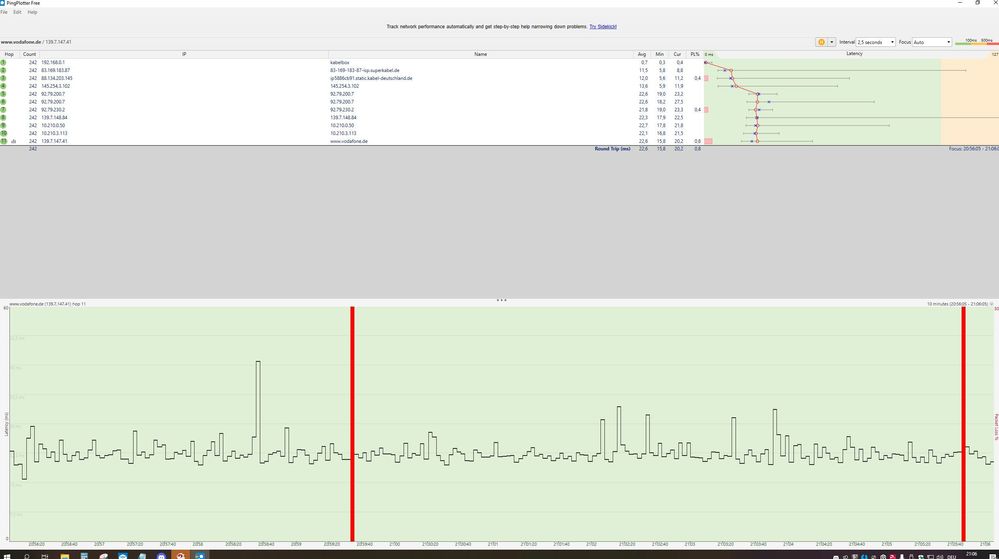Image resolution: width=999 pixels, height=559 pixels.
Task: Select the name 83-169-183-87-isp.superkabel.de
Action: pos(364,70)
